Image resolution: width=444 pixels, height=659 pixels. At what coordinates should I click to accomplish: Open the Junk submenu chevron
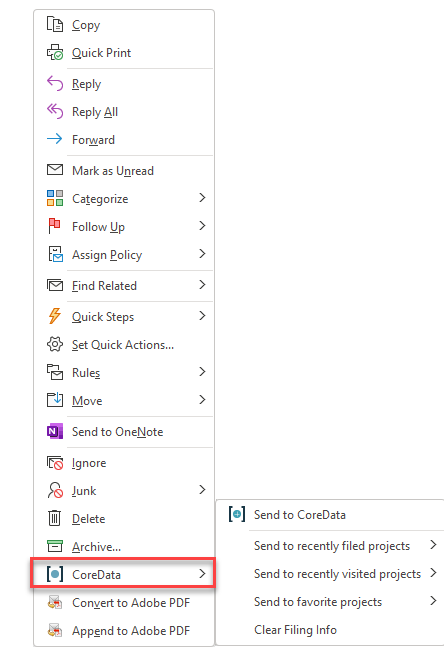click(202, 490)
